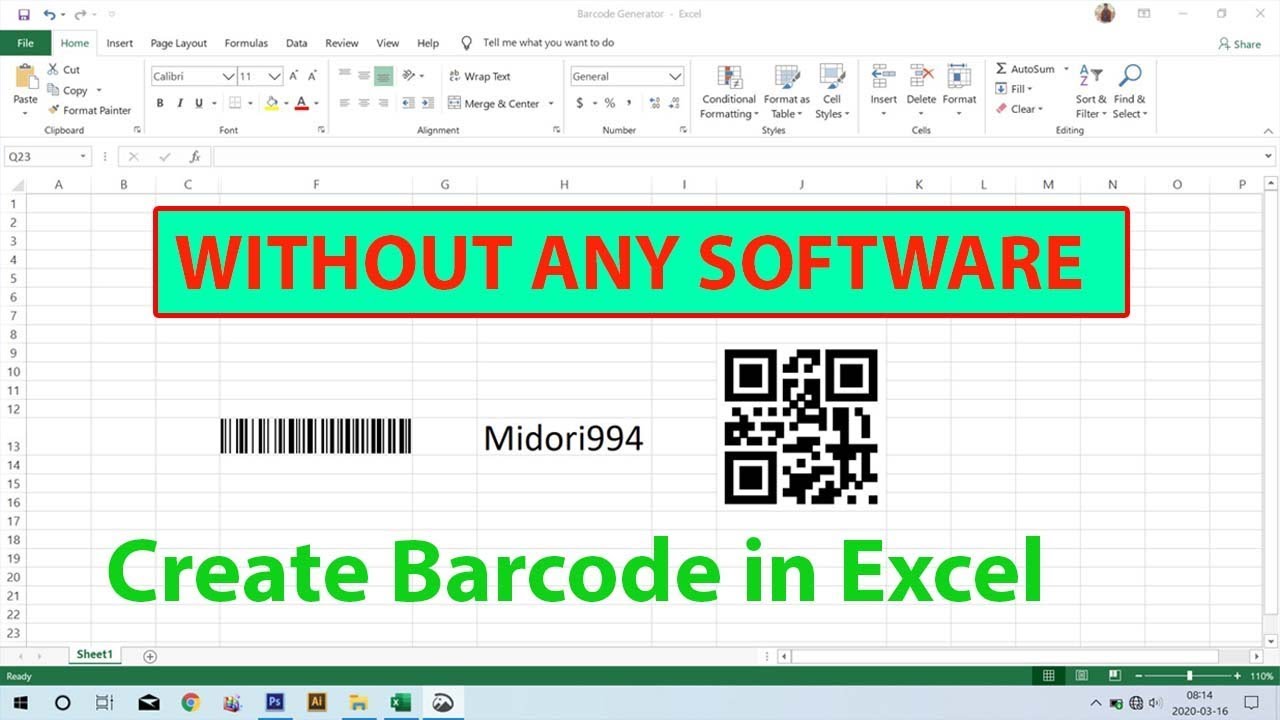This screenshot has height=720, width=1280.
Task: Click the Font Color red A
Action: [302, 103]
